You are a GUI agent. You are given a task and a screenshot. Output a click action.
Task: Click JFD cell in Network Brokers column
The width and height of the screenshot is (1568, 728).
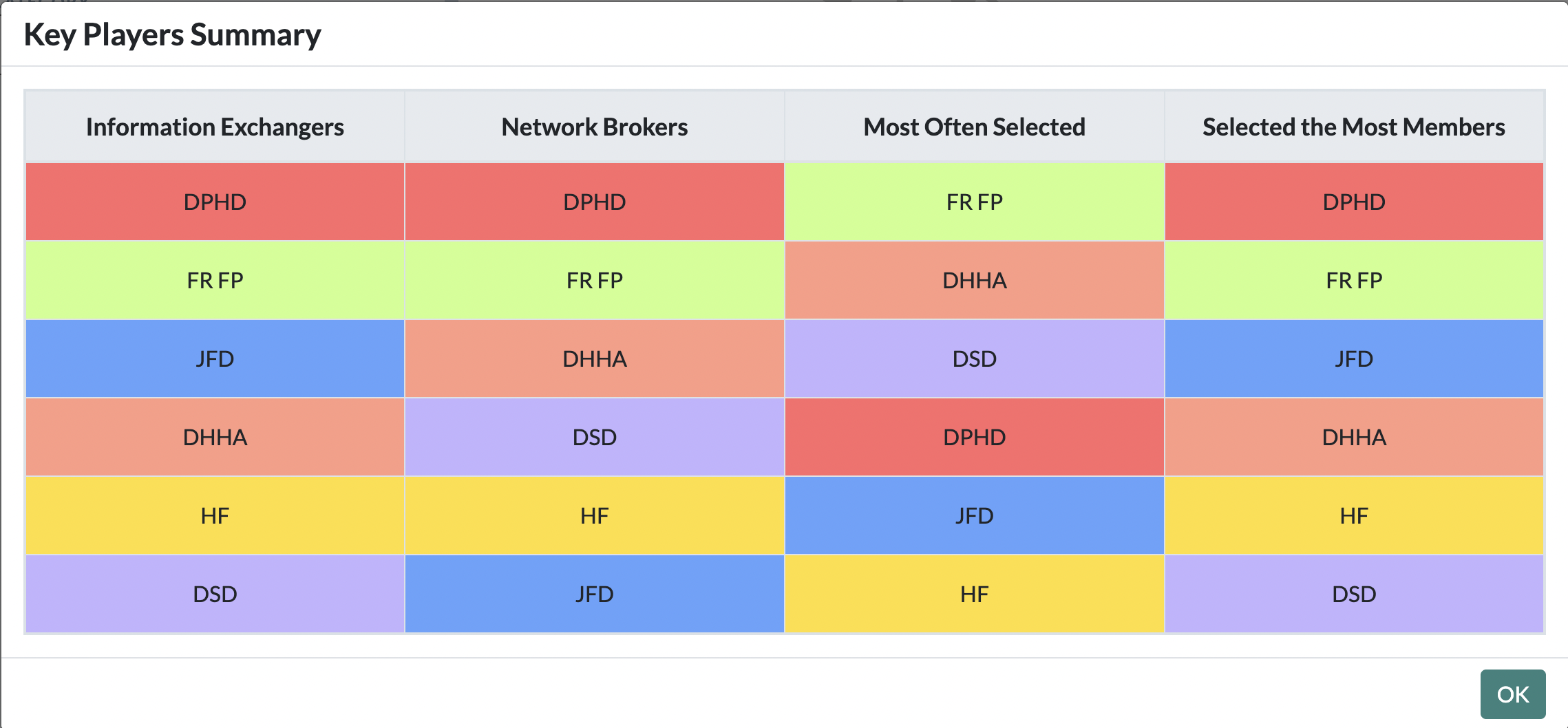[595, 594]
